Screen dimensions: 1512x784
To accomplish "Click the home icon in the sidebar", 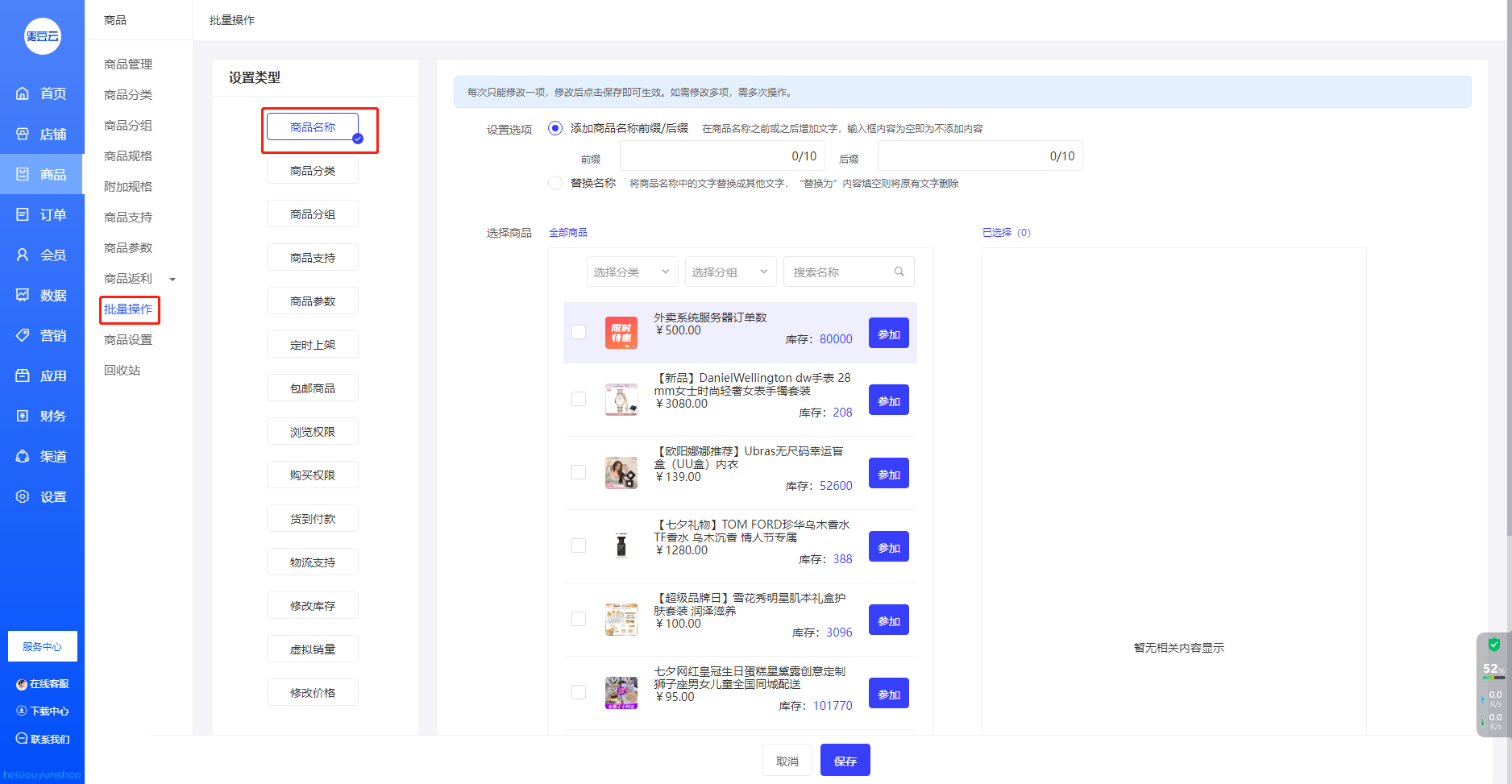I will tap(23, 93).
